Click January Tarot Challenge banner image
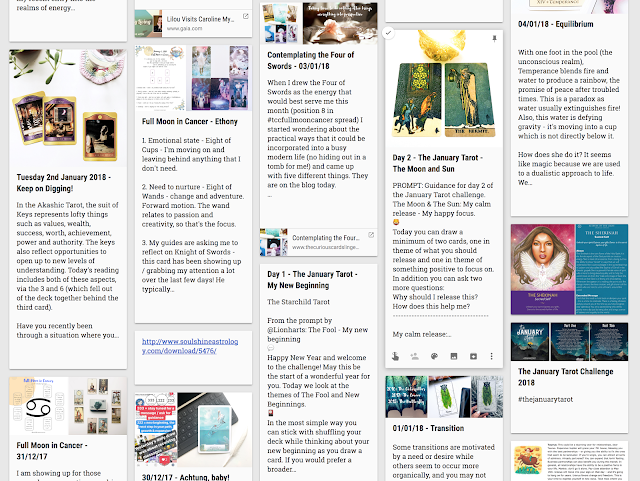The image size is (640, 481). click(x=569, y=341)
